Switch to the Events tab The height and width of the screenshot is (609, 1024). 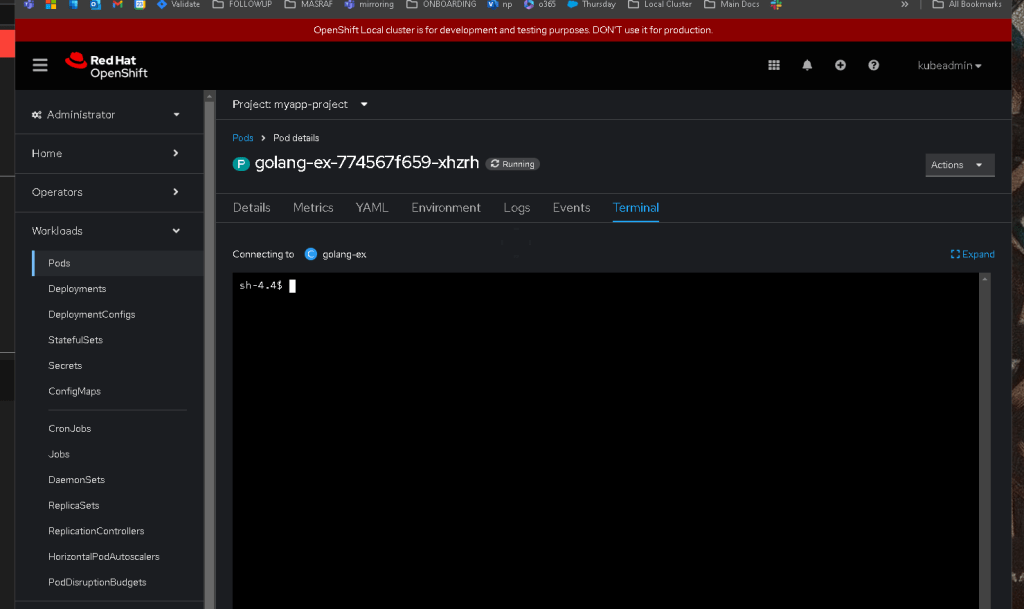(571, 208)
